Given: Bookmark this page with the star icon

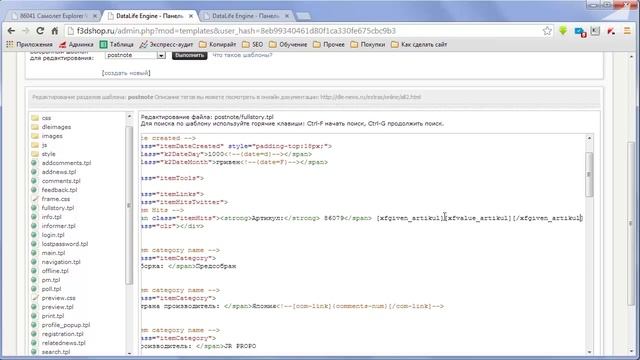Looking at the screenshot, I should (x=547, y=31).
